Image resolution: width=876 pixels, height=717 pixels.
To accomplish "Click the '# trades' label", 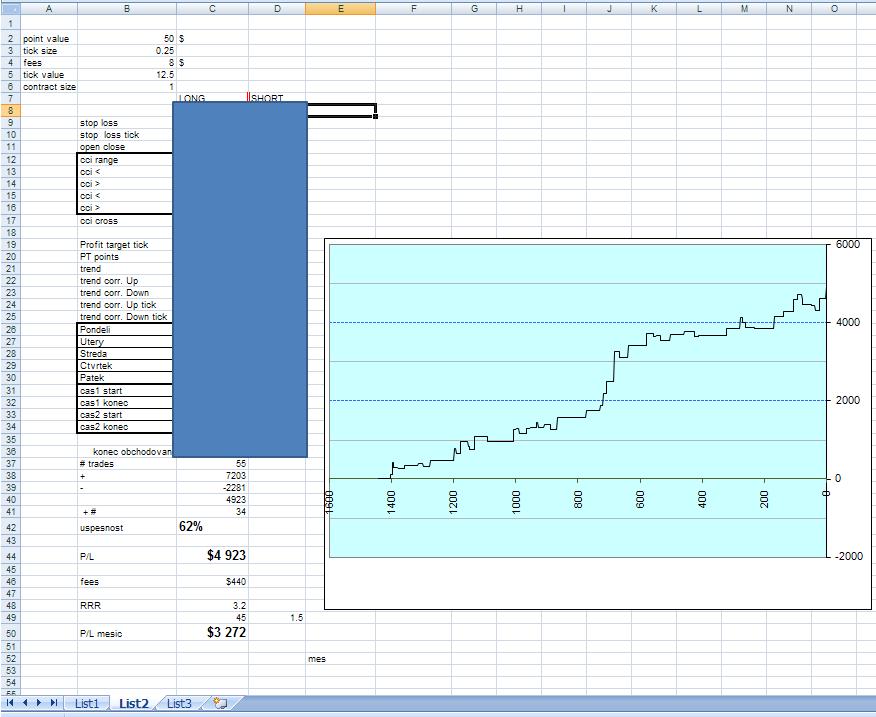I will point(97,464).
